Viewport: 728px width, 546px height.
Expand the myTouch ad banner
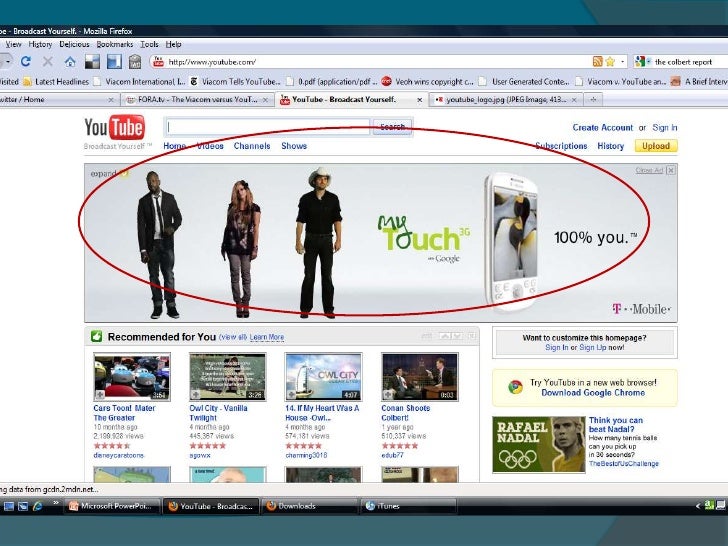(x=109, y=173)
